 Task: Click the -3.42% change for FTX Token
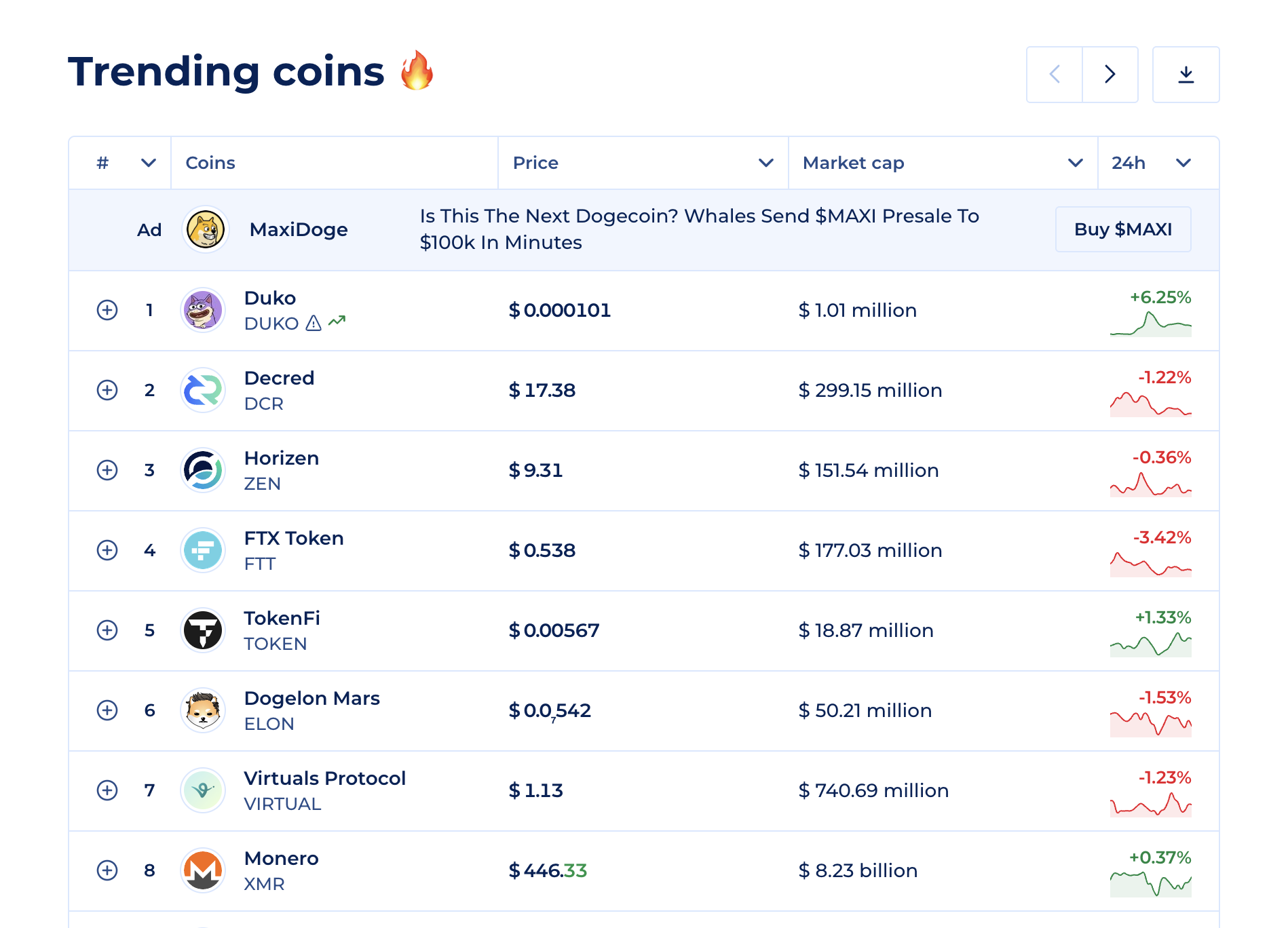(x=1162, y=537)
